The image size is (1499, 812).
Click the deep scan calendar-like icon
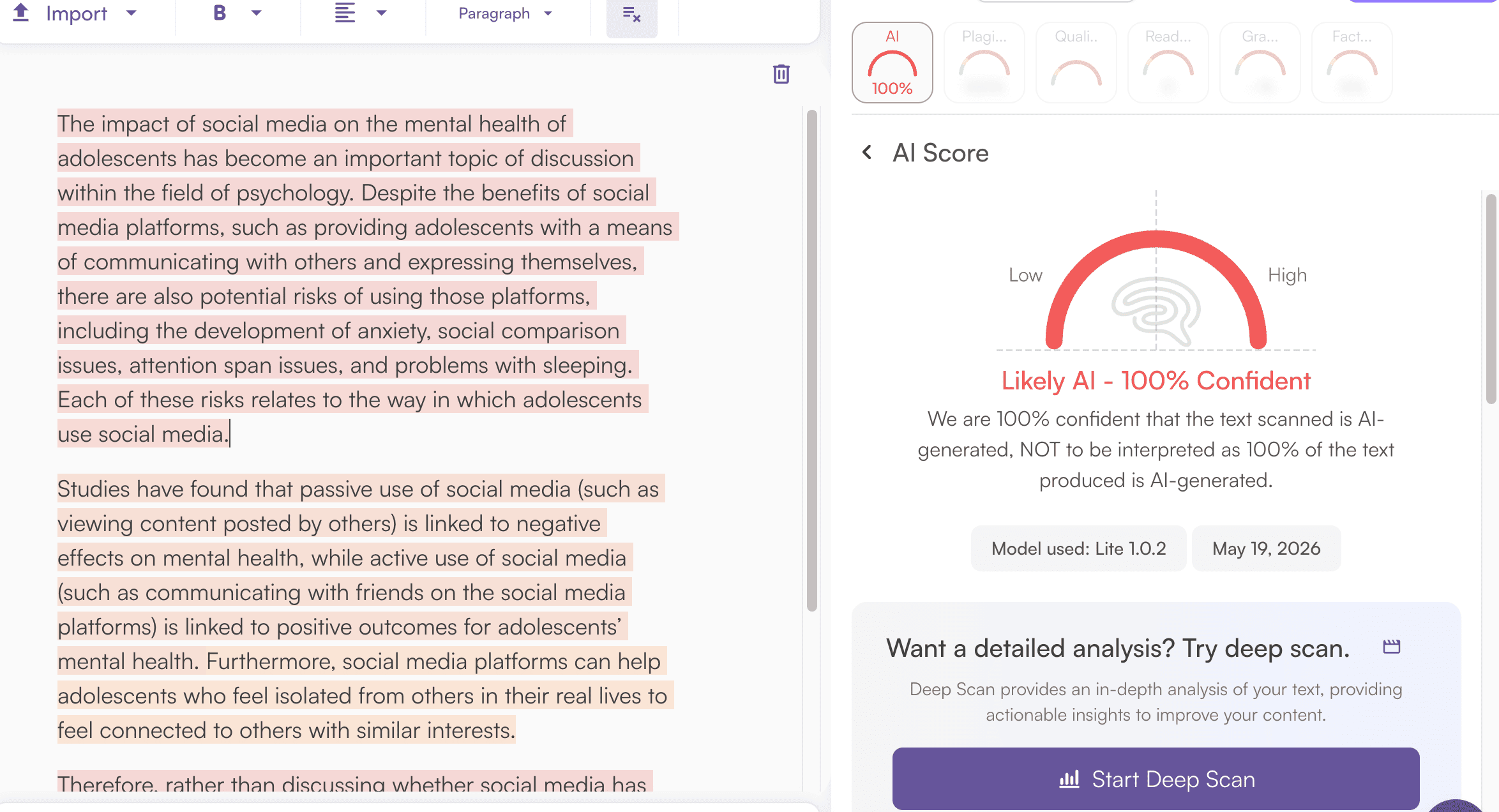click(x=1391, y=647)
